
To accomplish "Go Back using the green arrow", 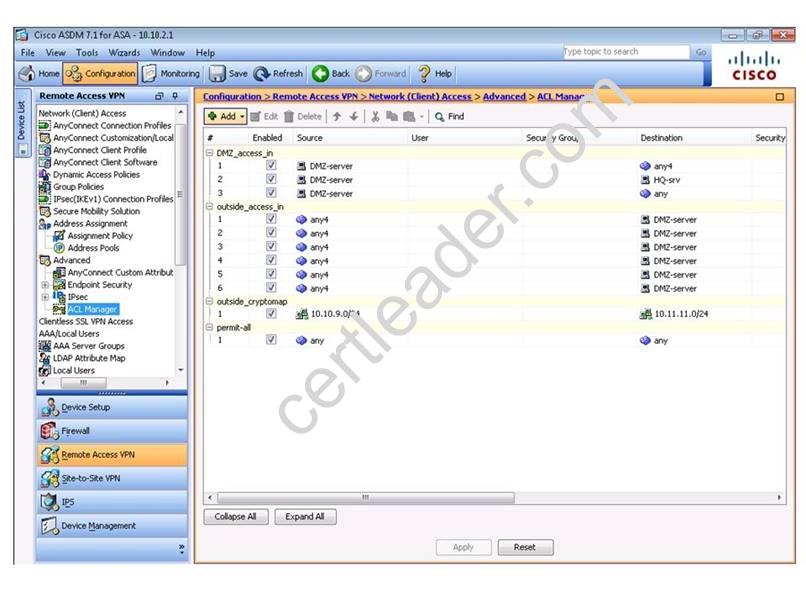I will pyautogui.click(x=320, y=74).
